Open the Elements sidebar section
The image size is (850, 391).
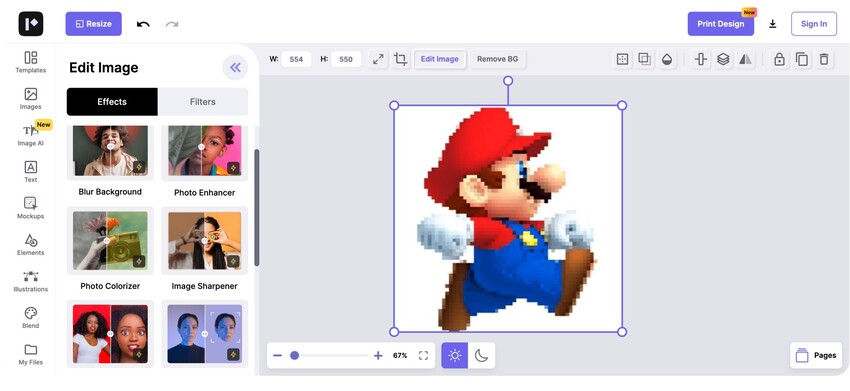(x=31, y=244)
